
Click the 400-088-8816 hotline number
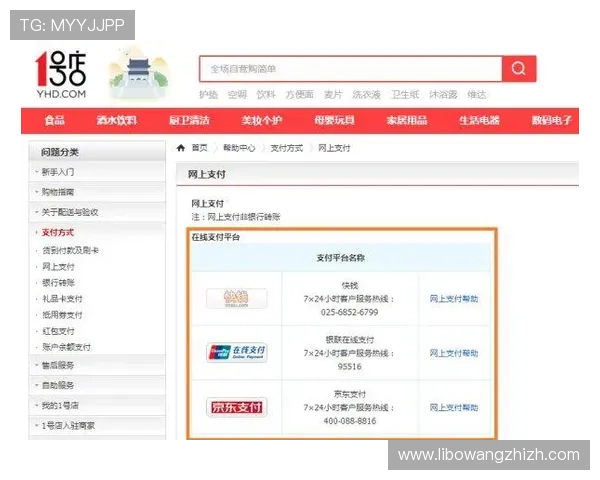[x=349, y=421]
